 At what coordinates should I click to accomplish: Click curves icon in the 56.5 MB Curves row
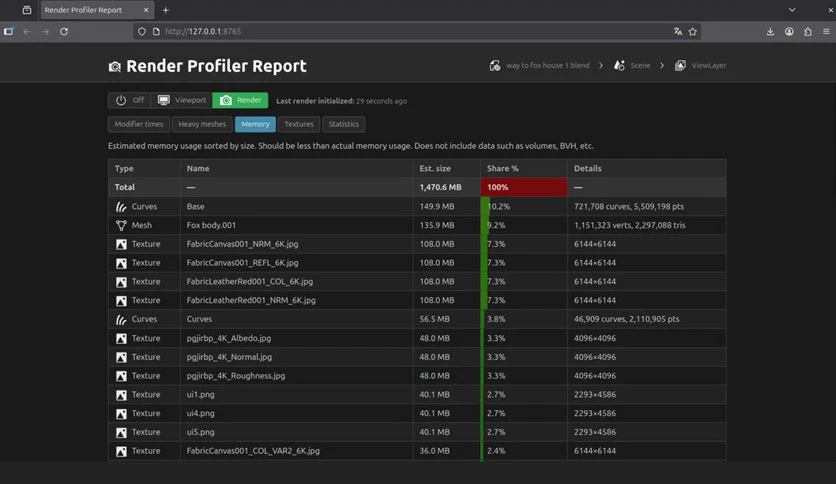[x=122, y=319]
